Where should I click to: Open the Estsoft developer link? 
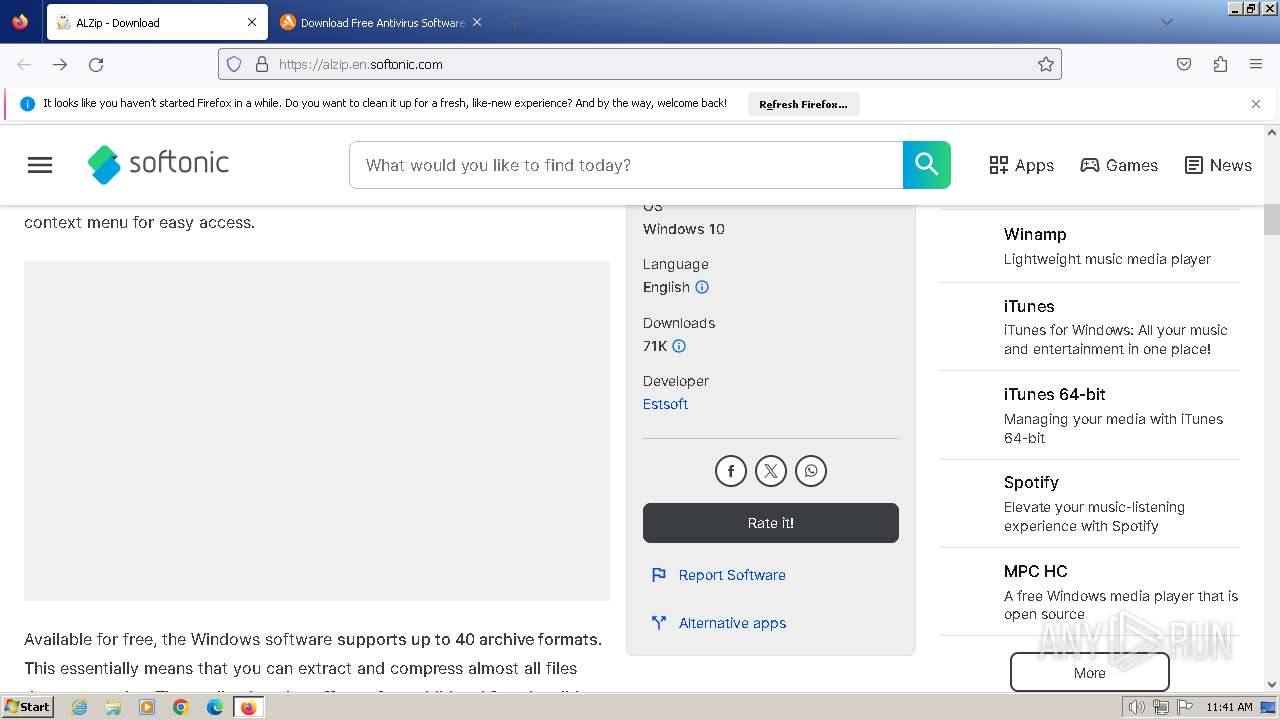(x=665, y=404)
